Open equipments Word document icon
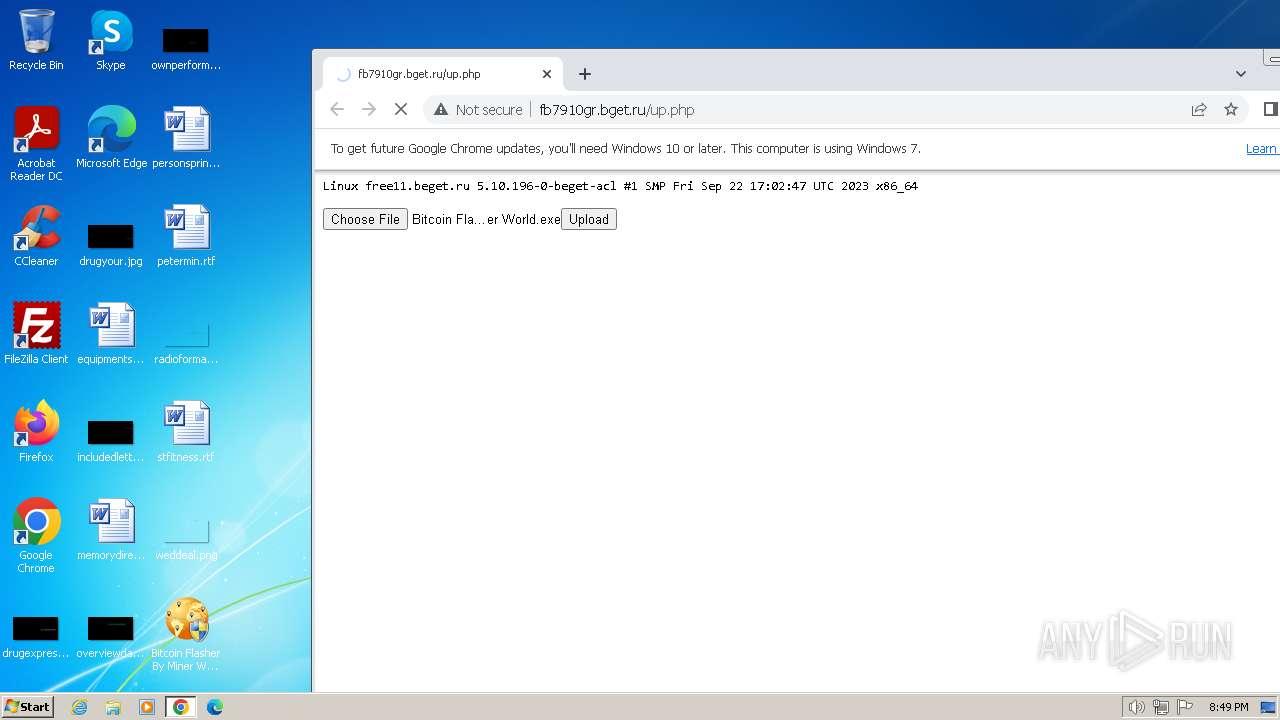Image resolution: width=1280 pixels, height=720 pixels. point(111,333)
